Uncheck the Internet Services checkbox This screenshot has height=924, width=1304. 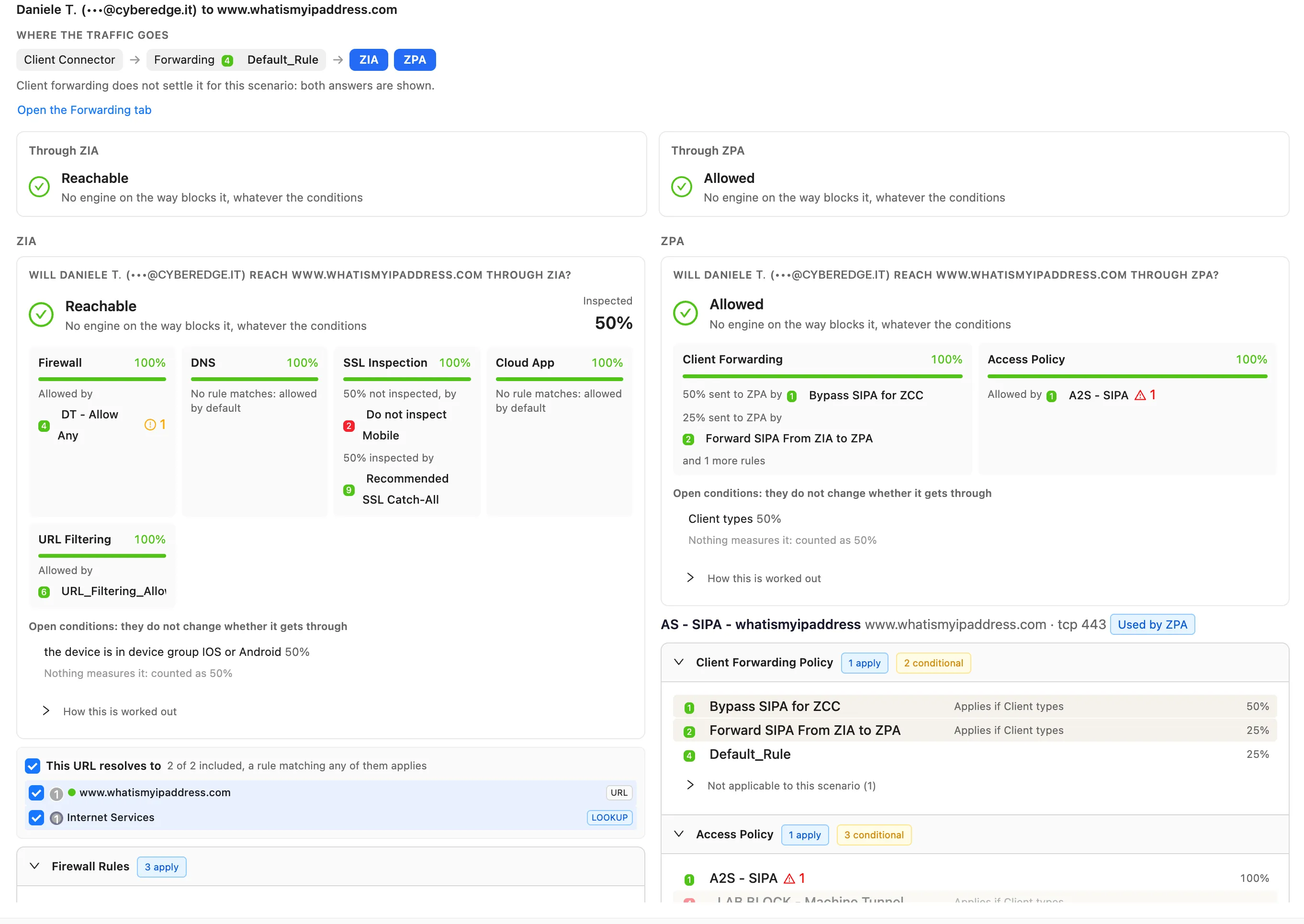tap(36, 818)
